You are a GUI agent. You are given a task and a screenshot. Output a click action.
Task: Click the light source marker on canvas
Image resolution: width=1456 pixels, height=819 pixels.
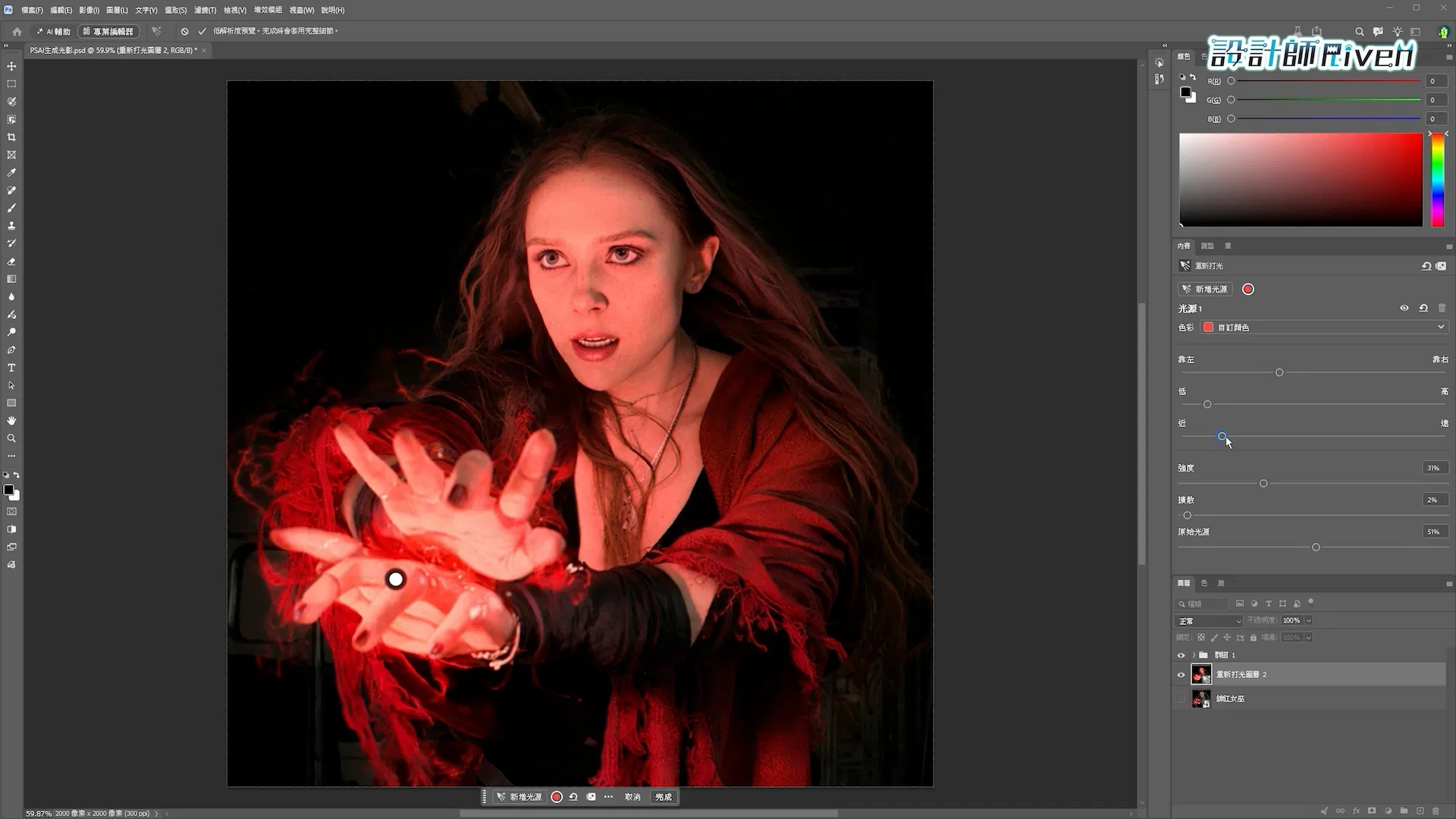396,579
